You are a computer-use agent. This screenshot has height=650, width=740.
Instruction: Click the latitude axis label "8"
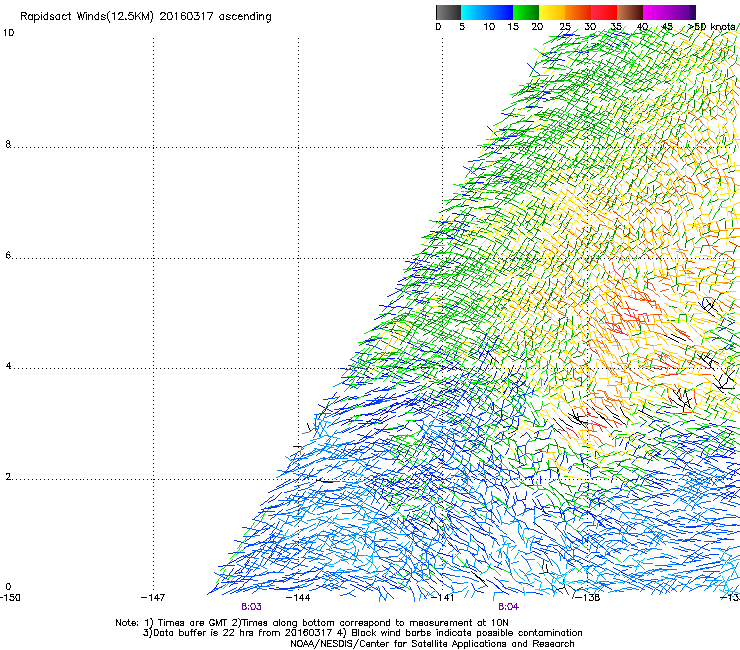pos(8,144)
